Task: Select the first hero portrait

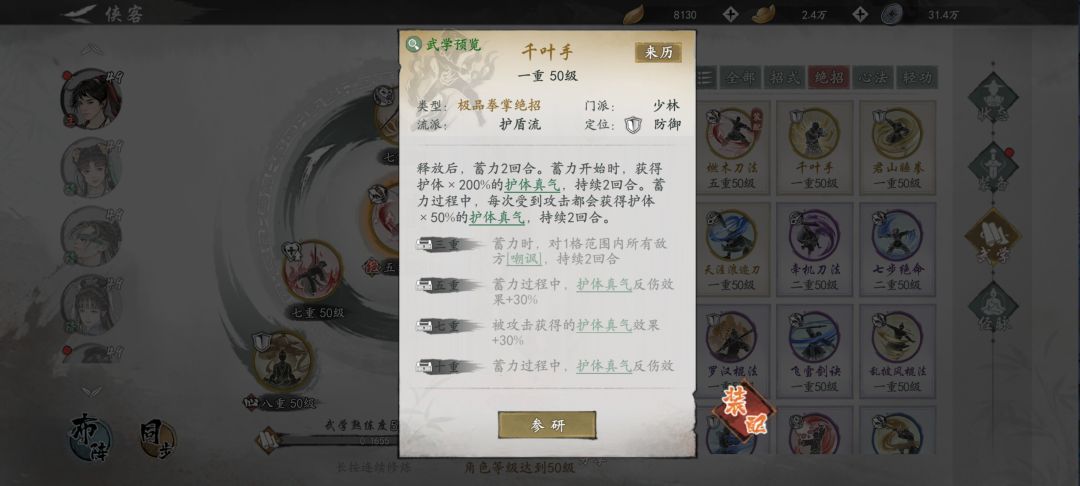Action: click(x=91, y=98)
